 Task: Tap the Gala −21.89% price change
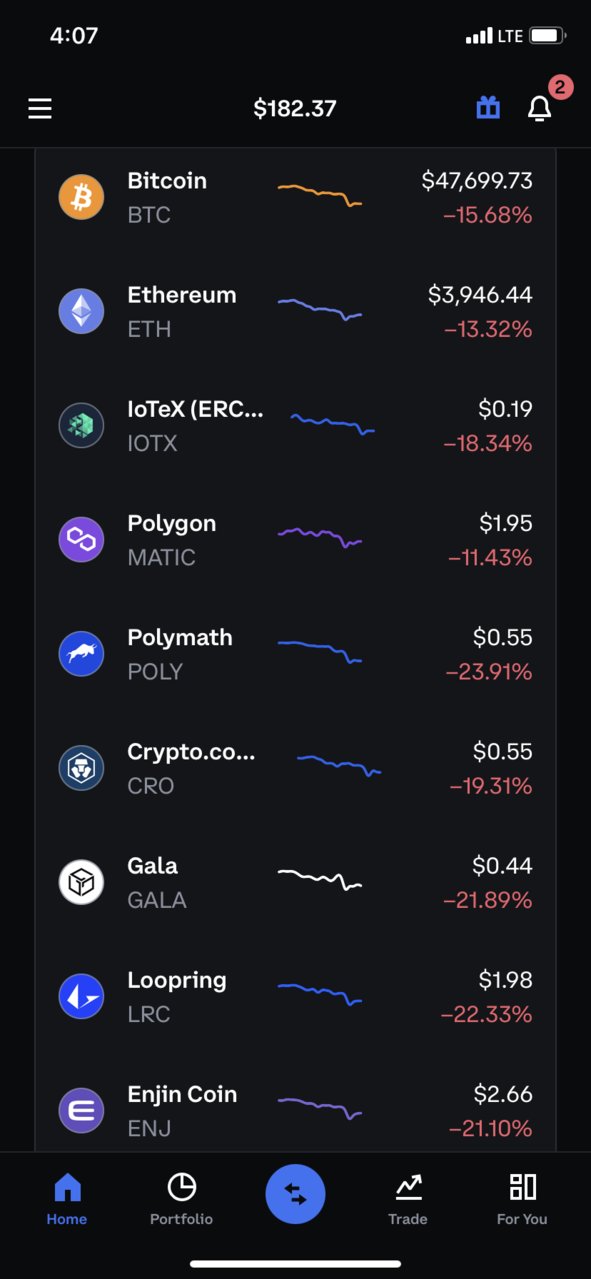[487, 900]
